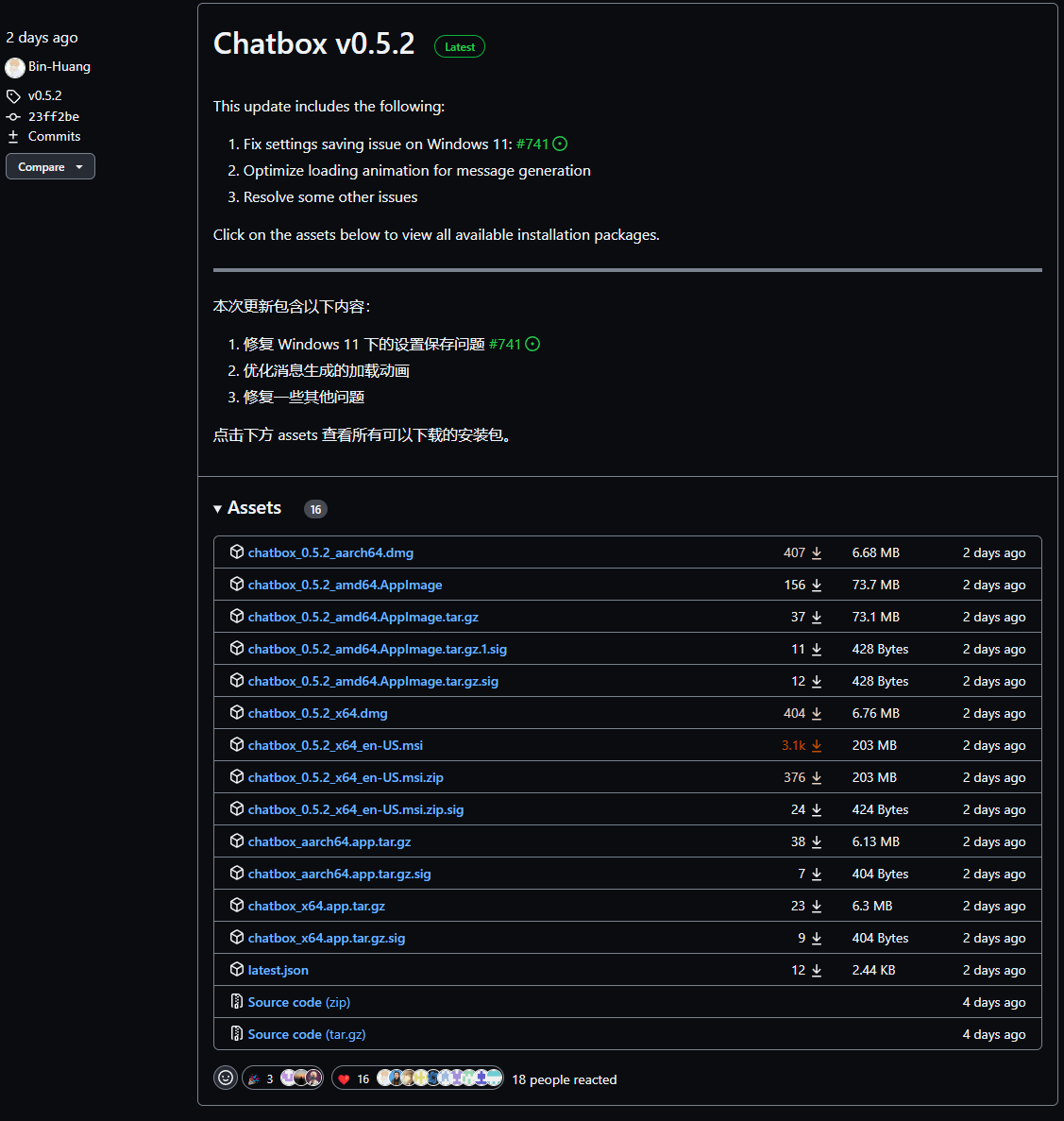This screenshot has width=1064, height=1121.
Task: Click the file icon beside Source code (zip)
Action: pos(236,1001)
